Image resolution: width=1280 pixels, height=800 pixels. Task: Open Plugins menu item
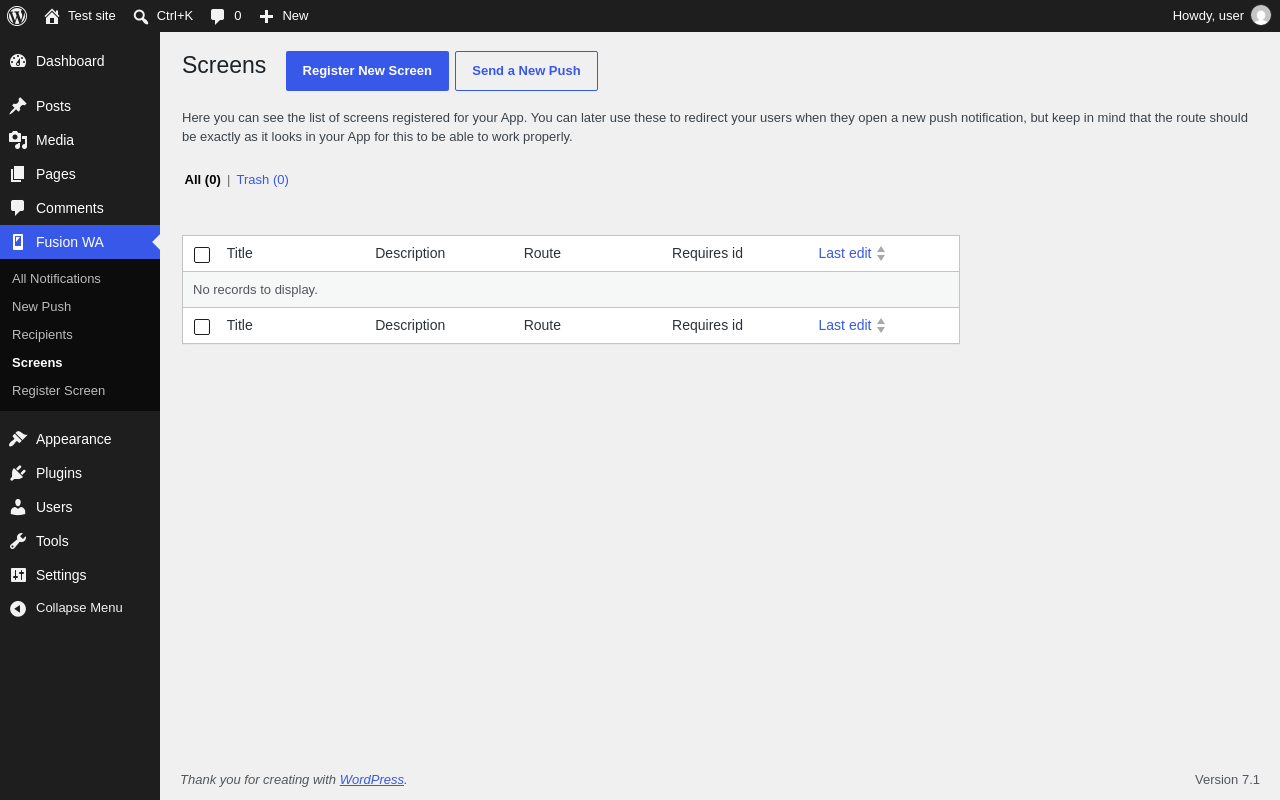click(x=80, y=473)
